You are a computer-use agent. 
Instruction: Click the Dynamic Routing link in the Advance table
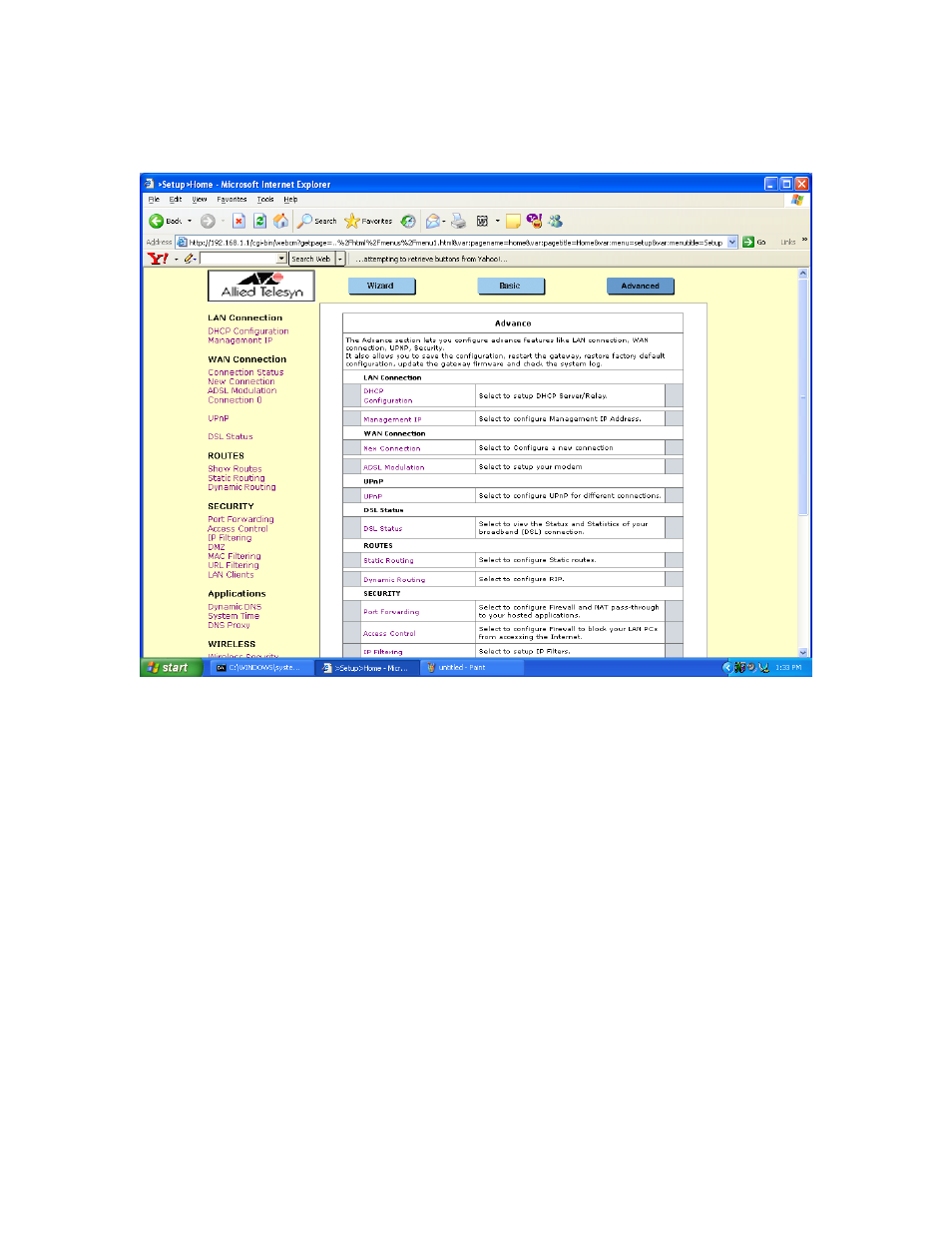click(x=394, y=580)
